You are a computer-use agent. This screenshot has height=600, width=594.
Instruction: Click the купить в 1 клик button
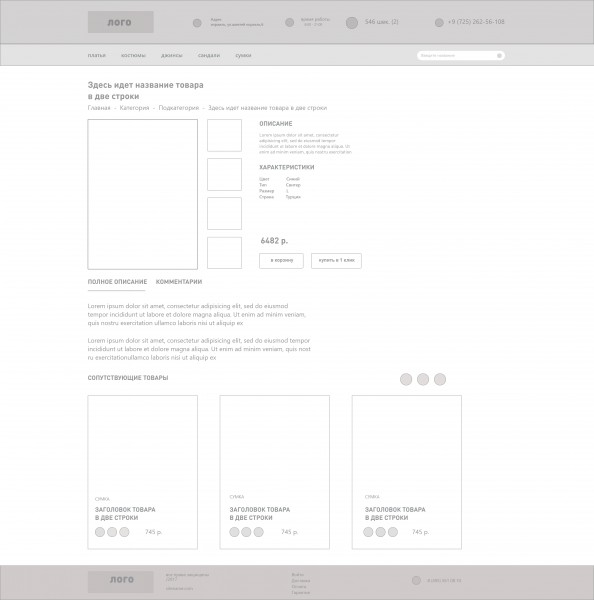pos(336,261)
